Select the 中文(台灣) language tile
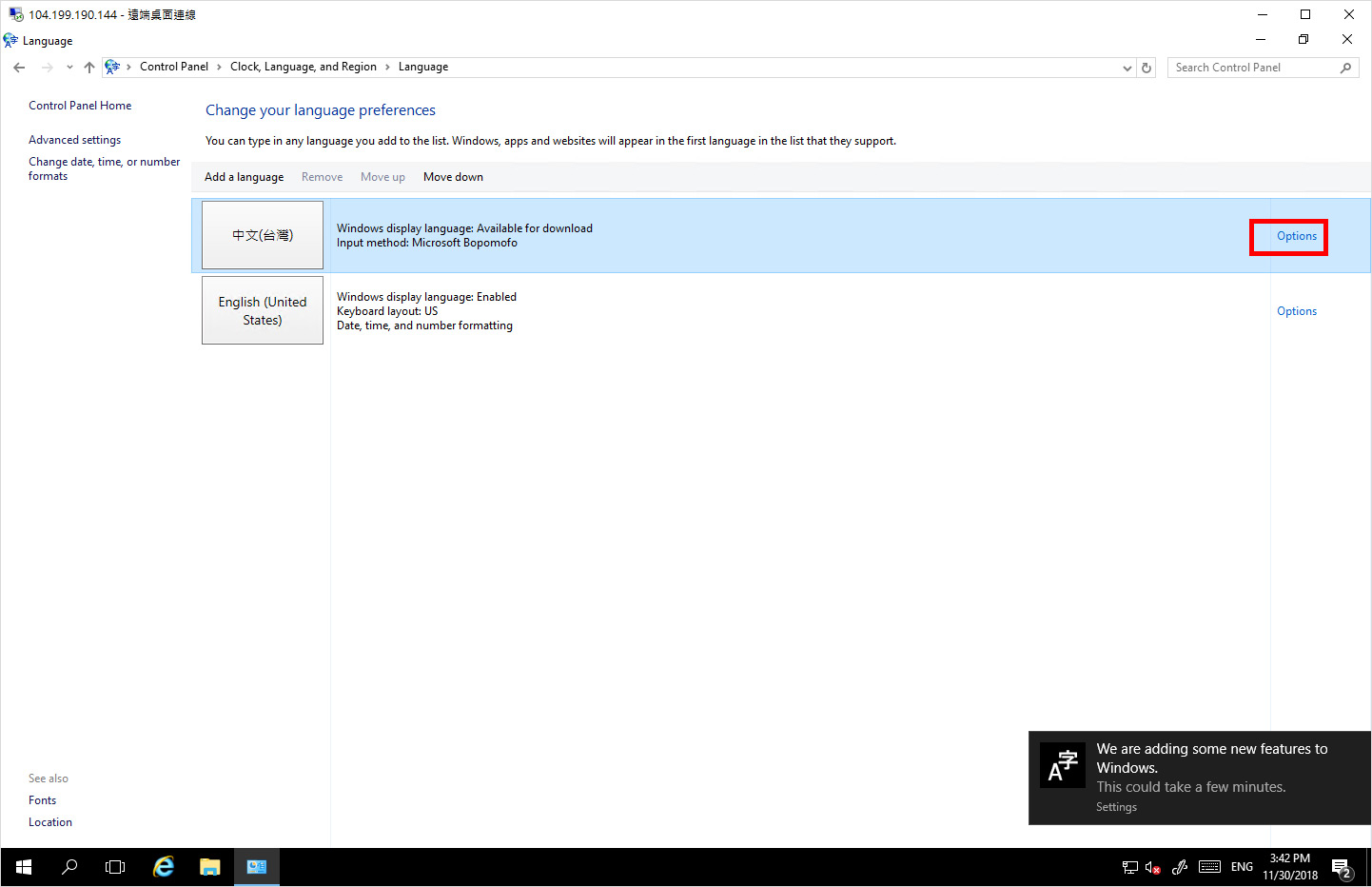Screen dimensions: 1372x887 [263, 235]
